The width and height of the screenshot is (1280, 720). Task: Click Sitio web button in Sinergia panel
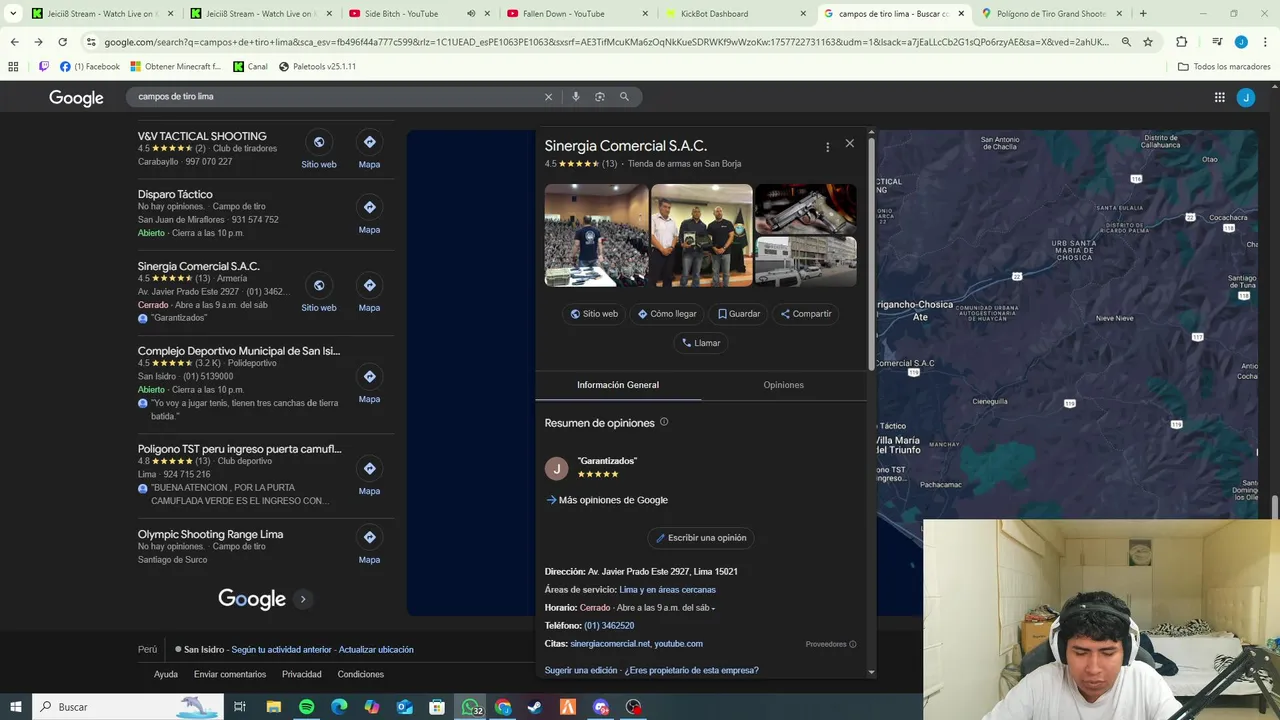[594, 314]
